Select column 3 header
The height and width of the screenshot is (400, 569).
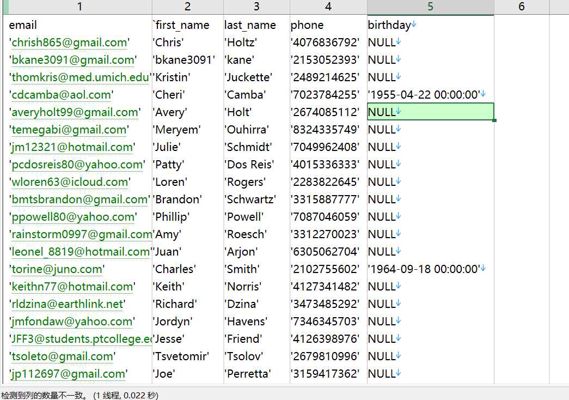coord(256,7)
